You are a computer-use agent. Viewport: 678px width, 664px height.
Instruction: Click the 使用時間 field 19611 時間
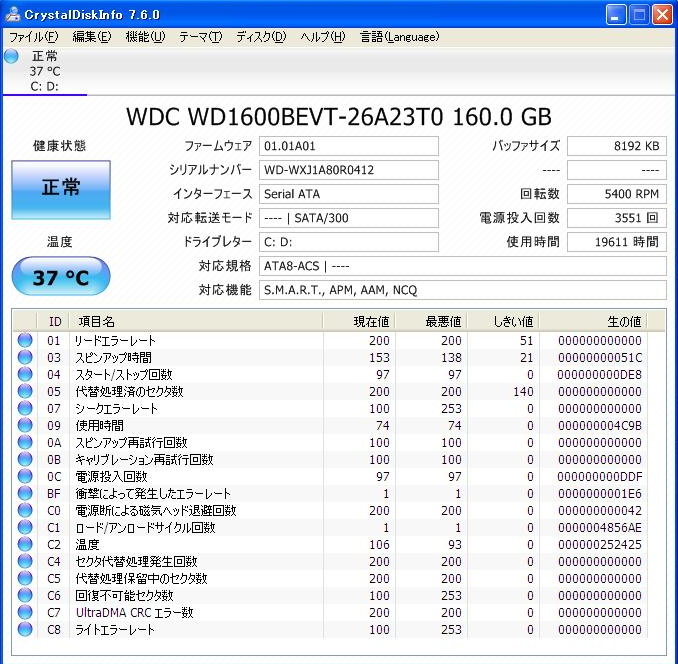pos(617,242)
